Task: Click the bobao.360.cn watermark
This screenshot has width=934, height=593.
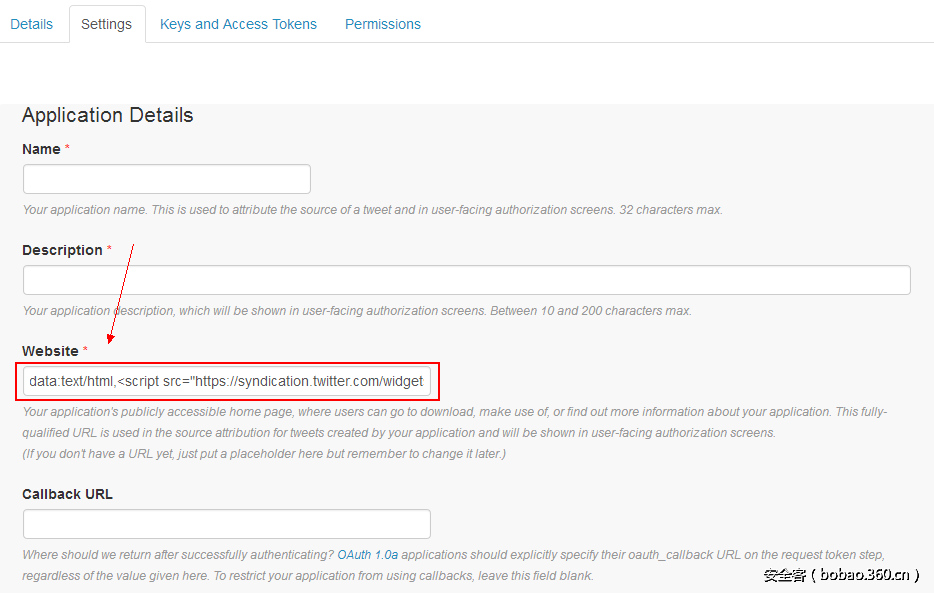Action: click(840, 575)
